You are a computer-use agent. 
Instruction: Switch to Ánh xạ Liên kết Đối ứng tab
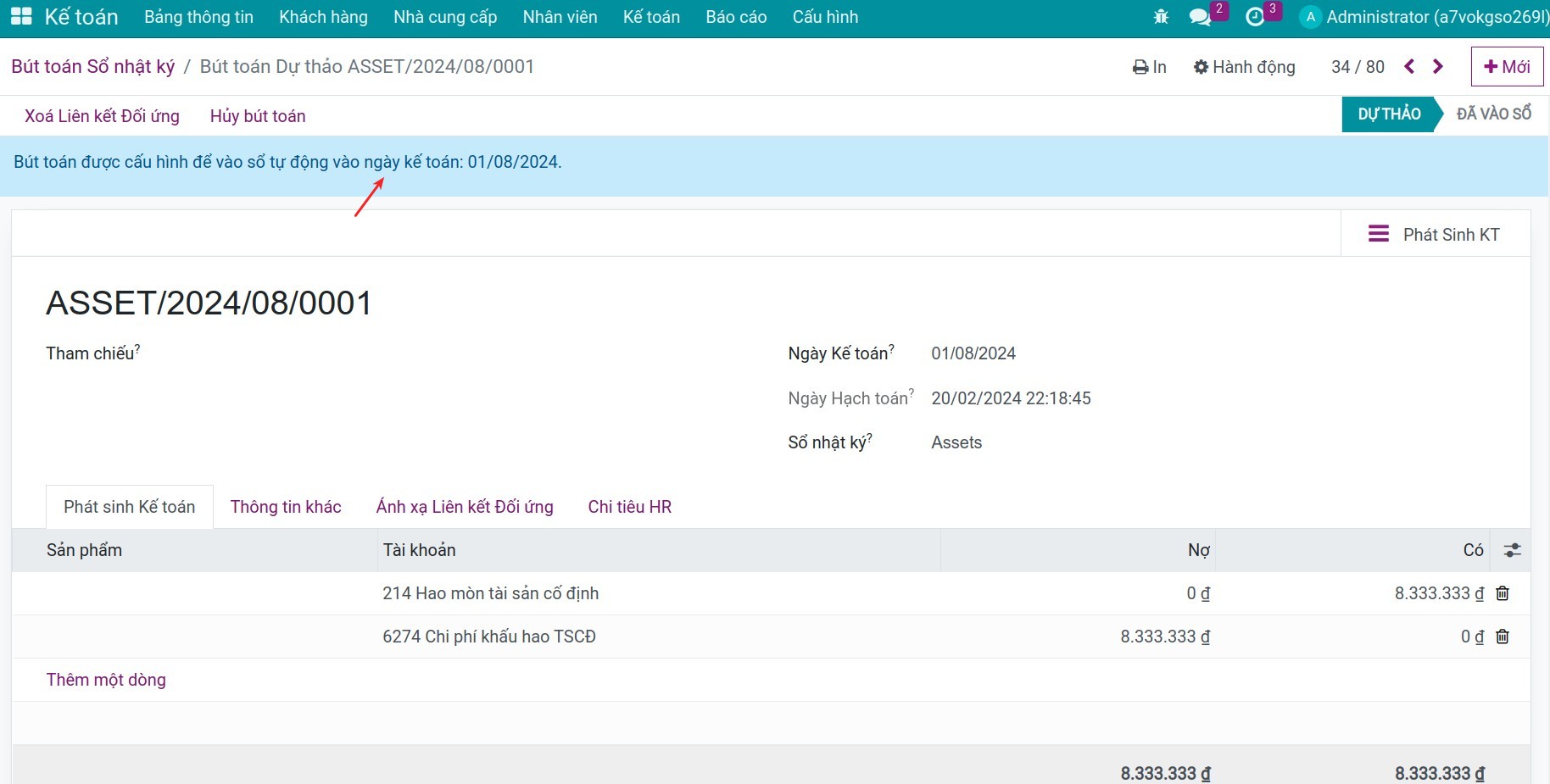point(465,507)
